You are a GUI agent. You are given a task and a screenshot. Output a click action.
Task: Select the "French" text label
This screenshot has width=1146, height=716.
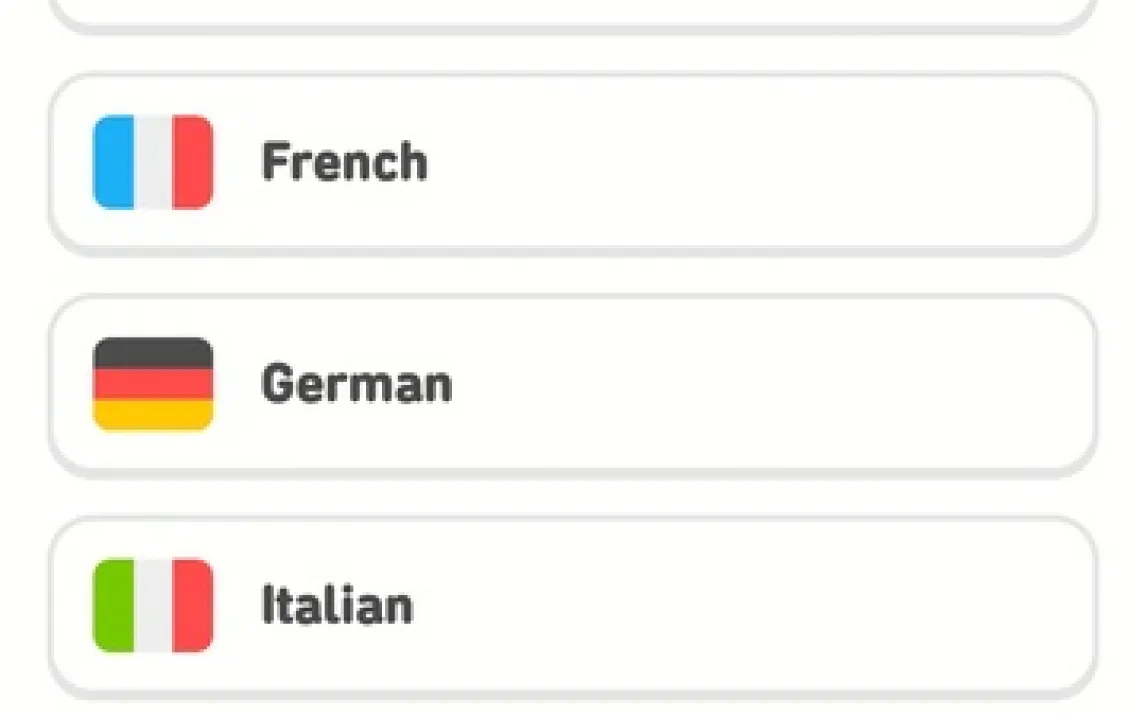(344, 162)
